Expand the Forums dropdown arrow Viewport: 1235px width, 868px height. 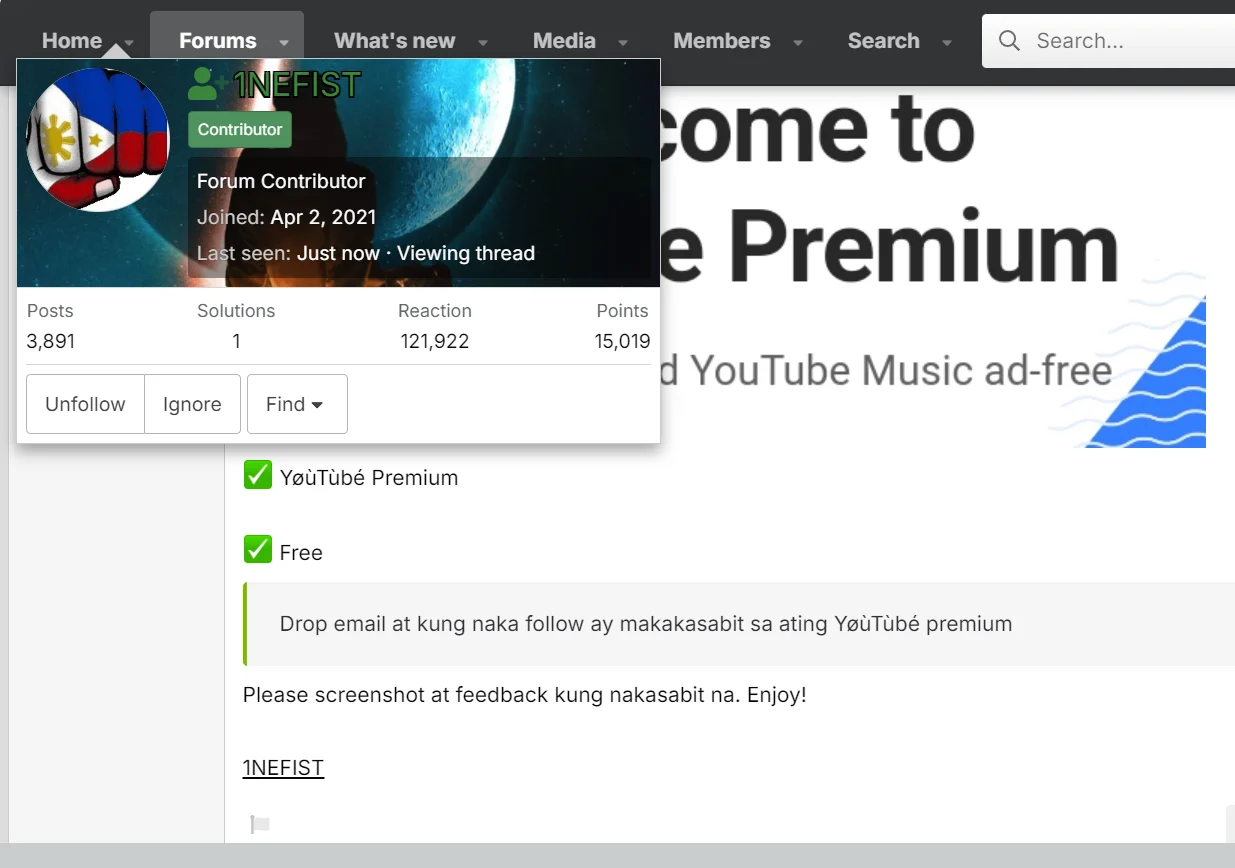click(284, 43)
